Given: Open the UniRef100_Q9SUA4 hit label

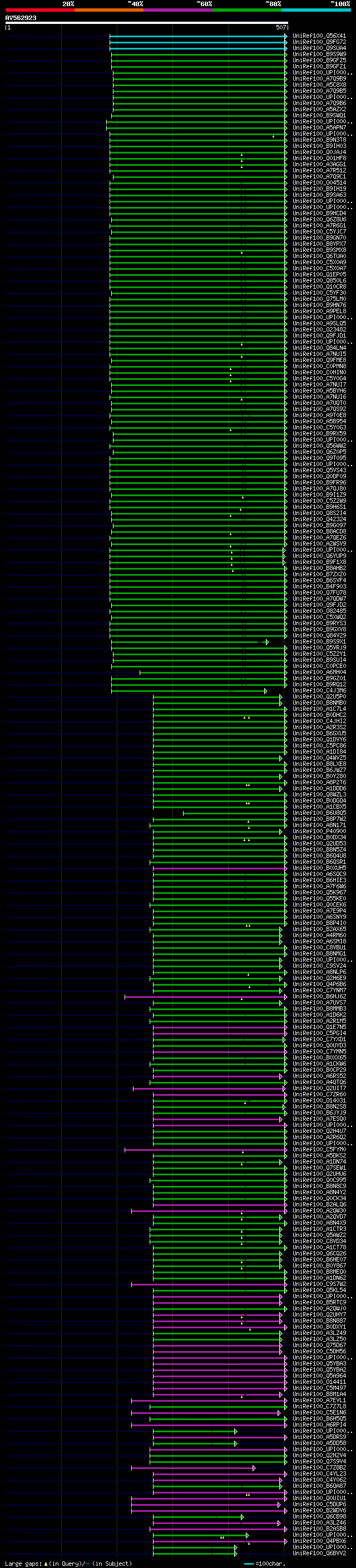Looking at the screenshot, I should coord(319,48).
